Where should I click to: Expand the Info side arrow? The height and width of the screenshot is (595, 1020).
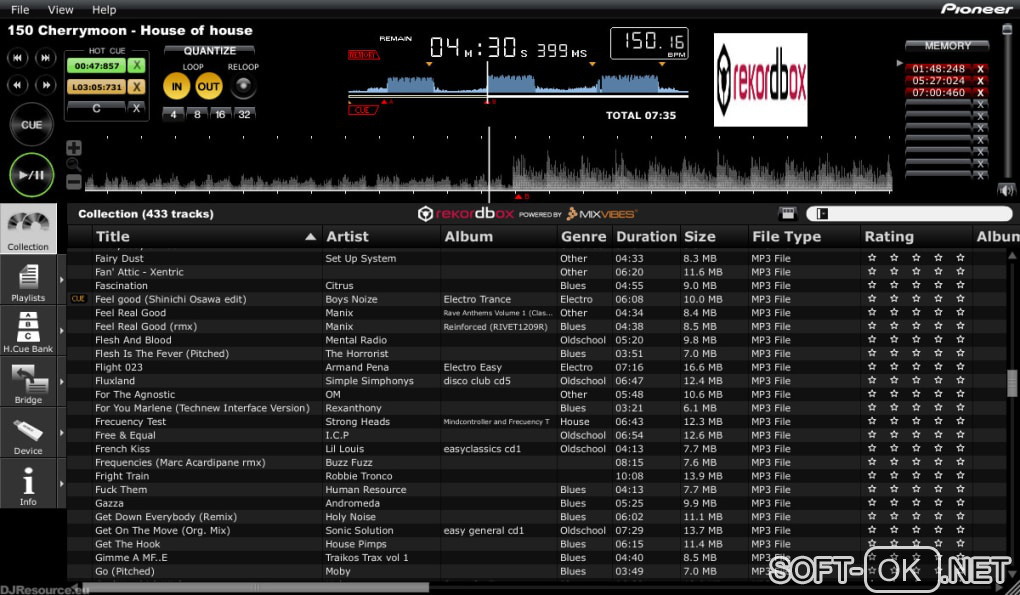point(62,484)
